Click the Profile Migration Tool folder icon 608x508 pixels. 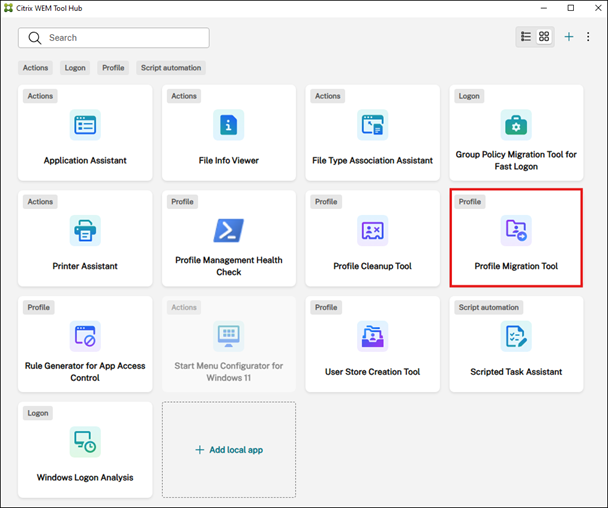[x=516, y=231]
